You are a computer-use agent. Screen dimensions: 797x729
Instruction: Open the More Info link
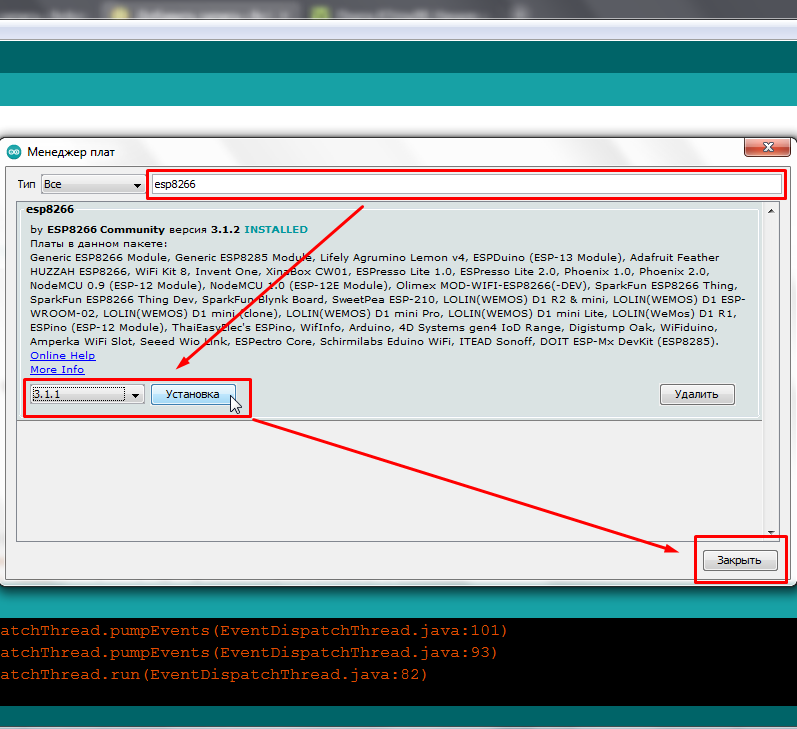(x=57, y=370)
